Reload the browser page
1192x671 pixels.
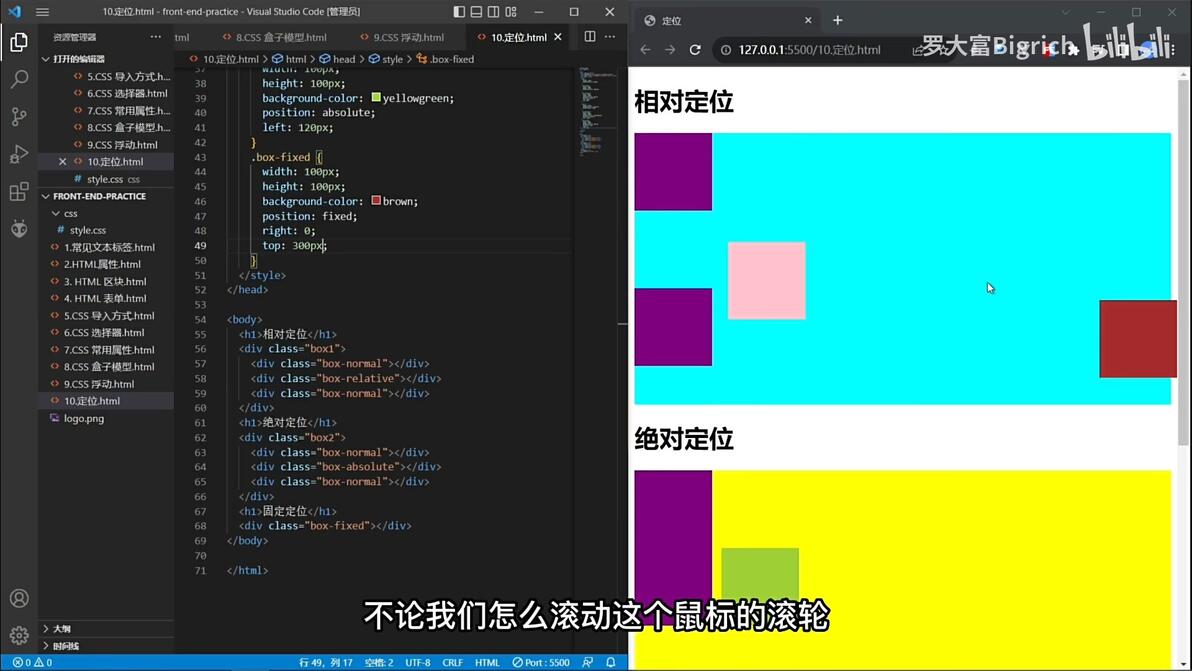(x=695, y=49)
